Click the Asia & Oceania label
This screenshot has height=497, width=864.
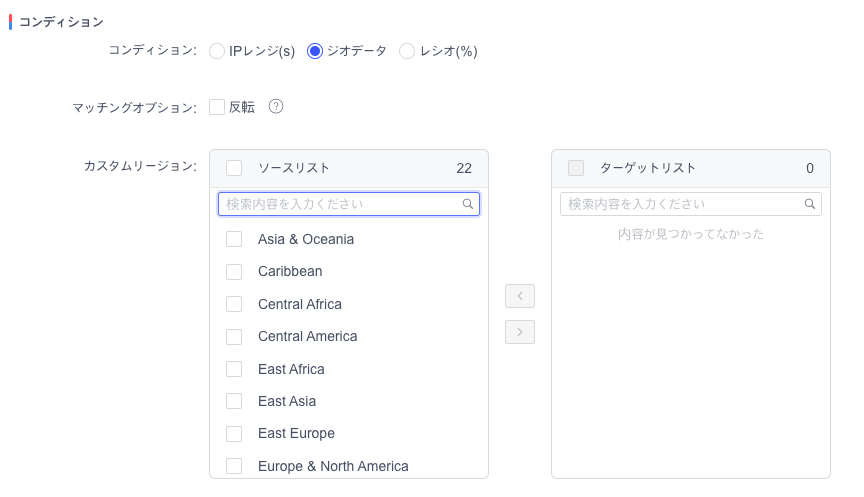tap(306, 239)
